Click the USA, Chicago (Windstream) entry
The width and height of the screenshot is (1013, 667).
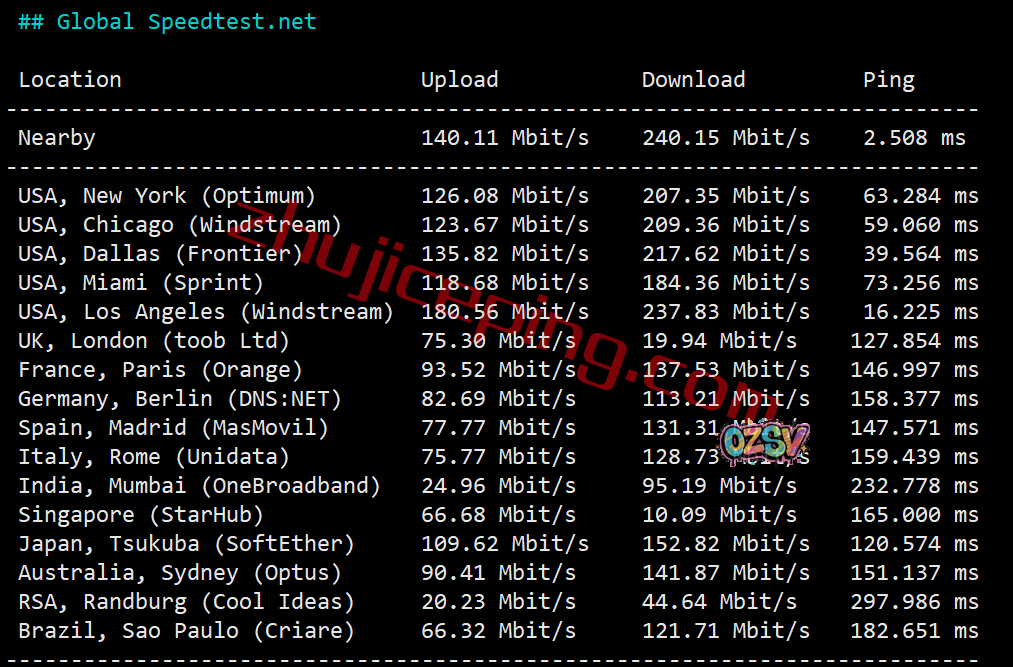[180, 225]
